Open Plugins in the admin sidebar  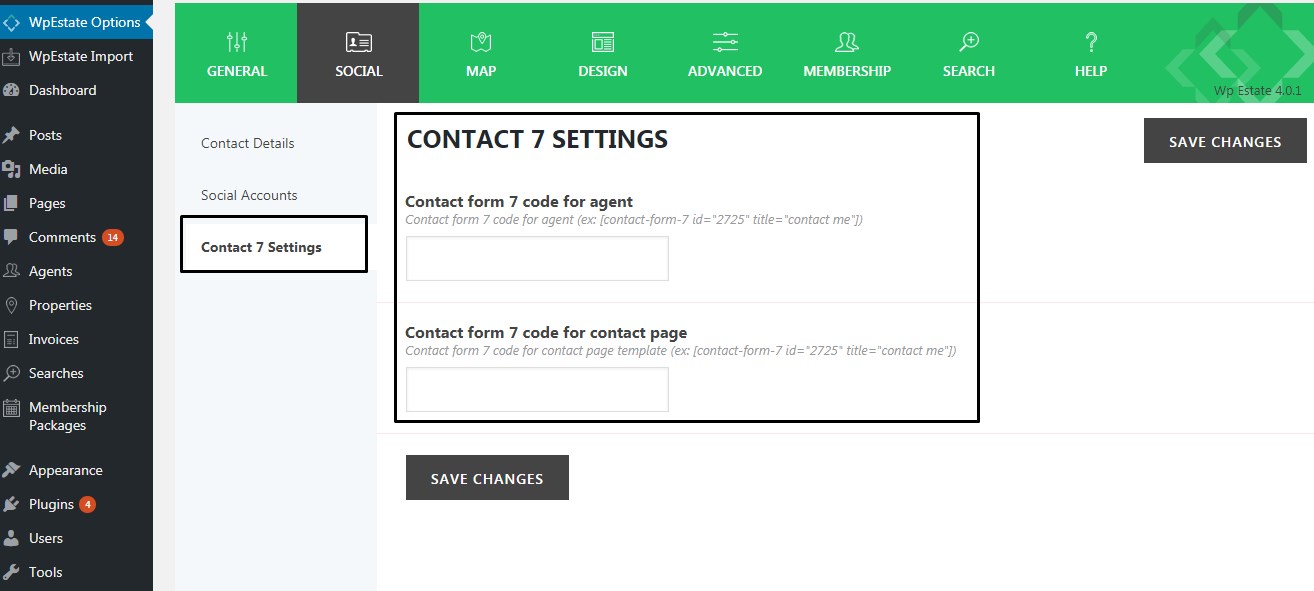pyautogui.click(x=51, y=504)
